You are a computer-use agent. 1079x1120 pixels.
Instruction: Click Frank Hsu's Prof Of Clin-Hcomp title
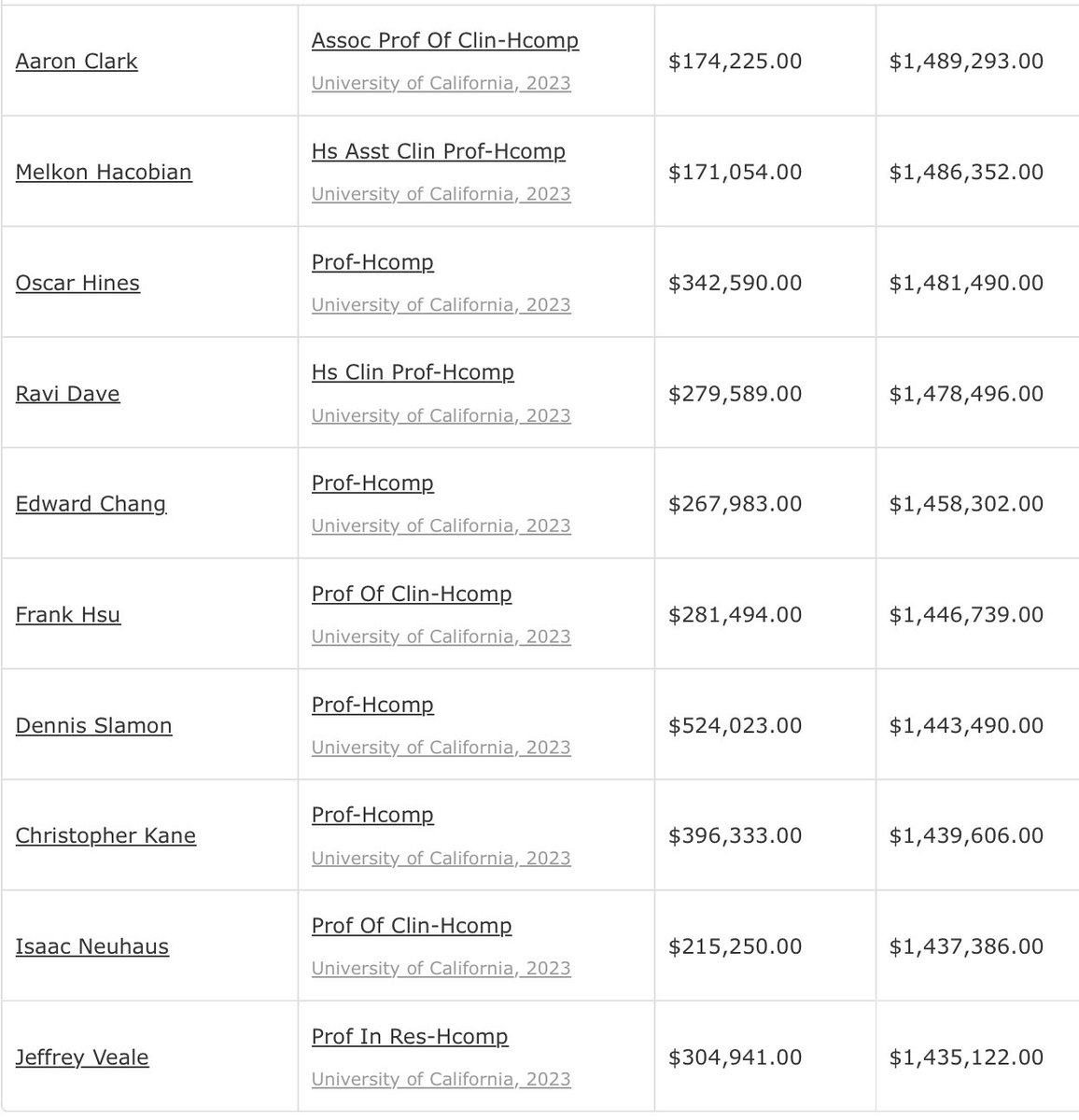tap(412, 594)
